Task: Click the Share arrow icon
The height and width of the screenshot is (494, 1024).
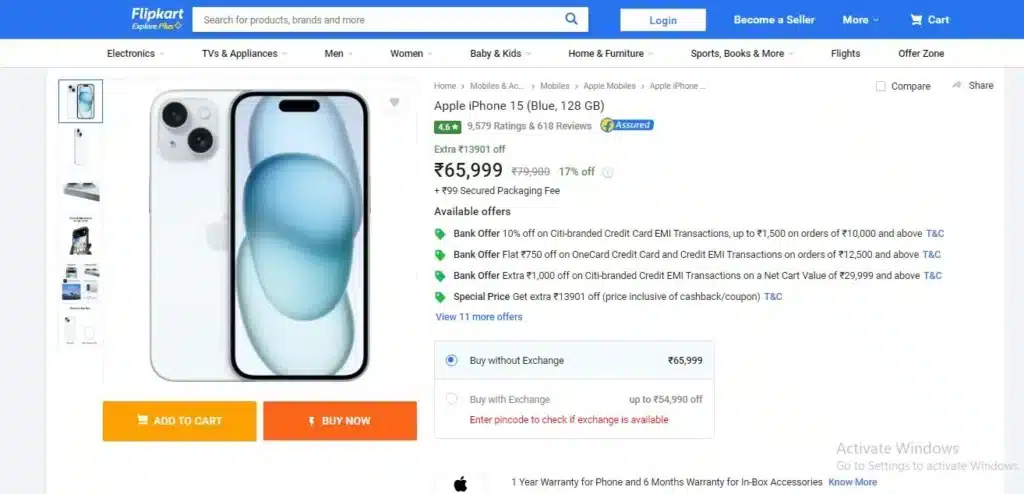Action: tap(957, 85)
